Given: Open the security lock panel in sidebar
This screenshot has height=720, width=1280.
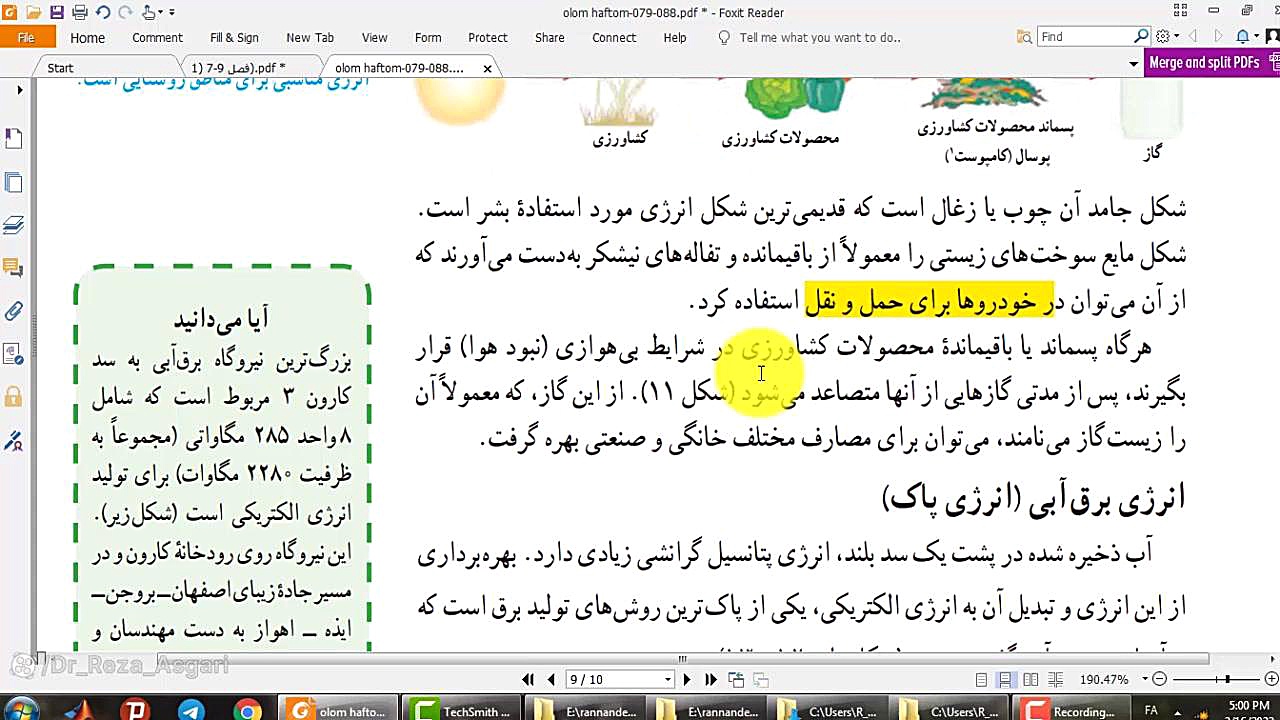Looking at the screenshot, I should (14, 397).
